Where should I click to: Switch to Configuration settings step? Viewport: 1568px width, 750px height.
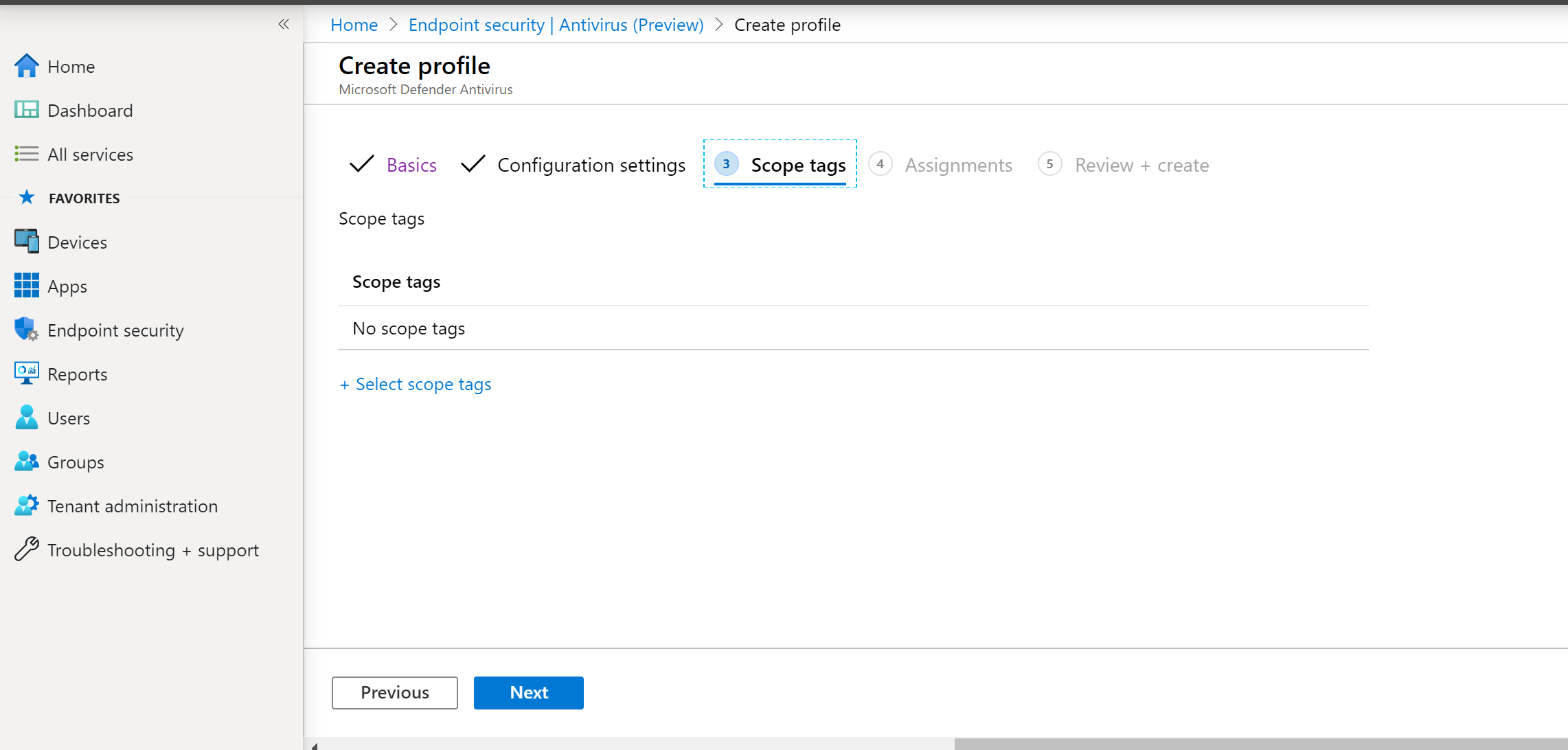591,165
